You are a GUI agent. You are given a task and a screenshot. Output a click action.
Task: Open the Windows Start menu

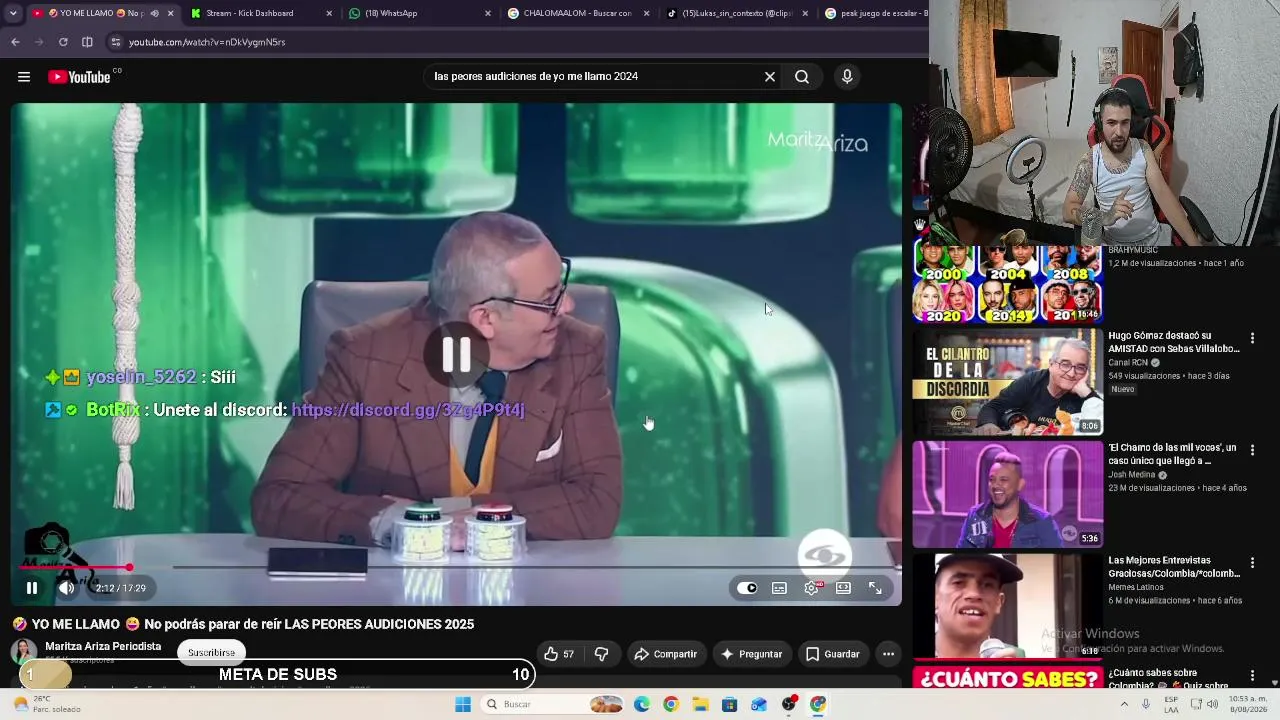463,704
